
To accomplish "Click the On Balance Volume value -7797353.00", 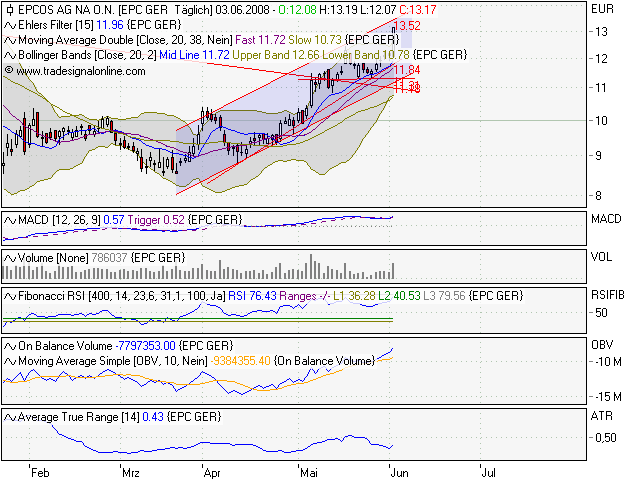I will coord(145,346).
